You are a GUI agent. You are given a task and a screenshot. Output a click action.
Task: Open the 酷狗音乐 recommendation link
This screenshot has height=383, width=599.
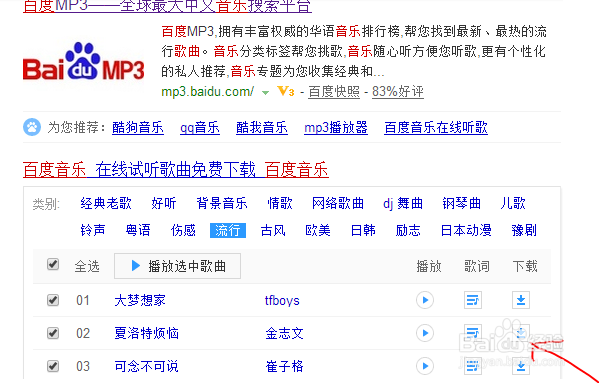(x=138, y=128)
